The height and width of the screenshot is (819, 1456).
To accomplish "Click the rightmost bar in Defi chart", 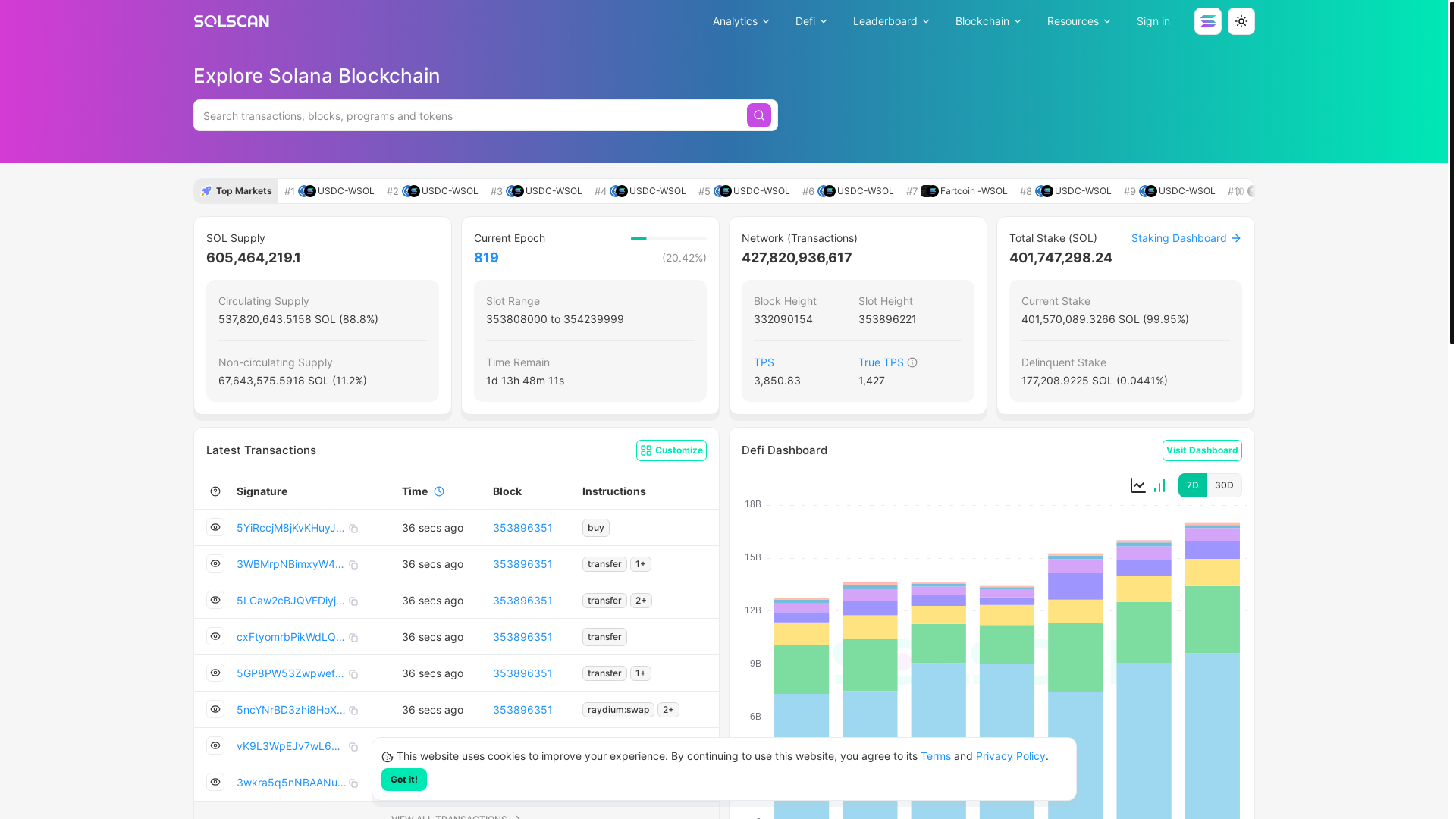I will coord(1213,671).
